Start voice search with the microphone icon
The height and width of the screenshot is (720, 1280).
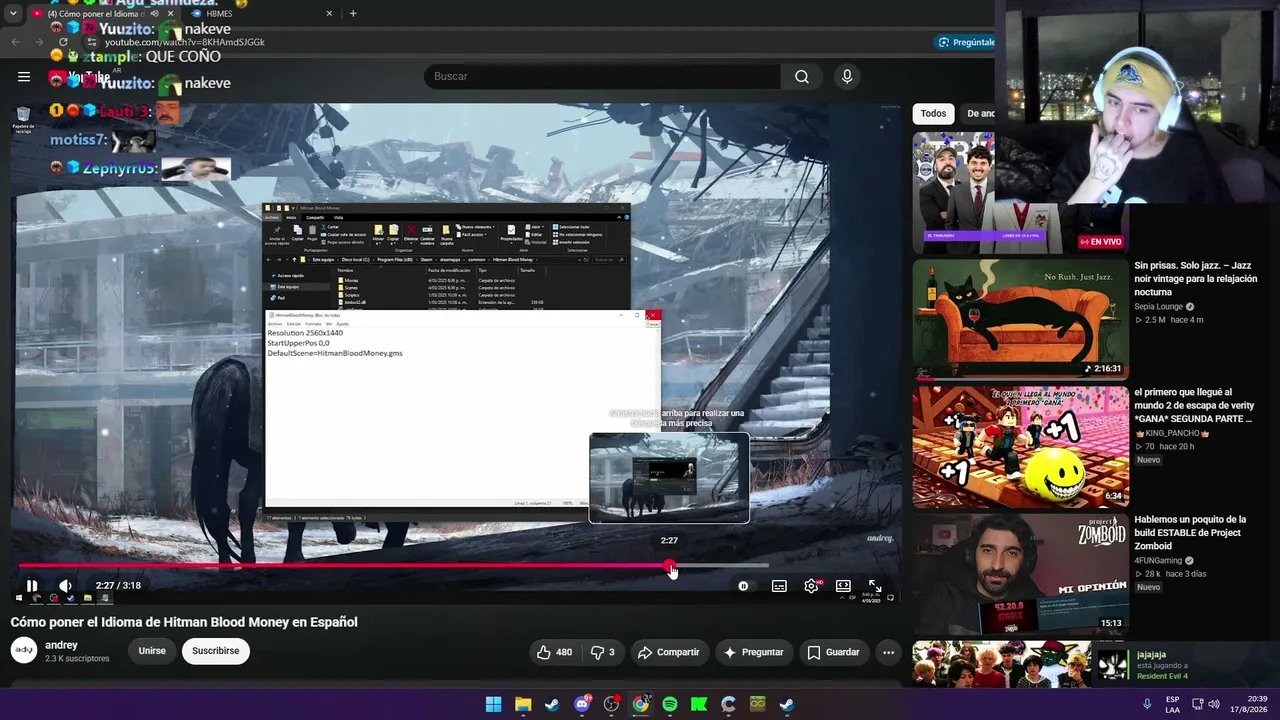tap(847, 76)
